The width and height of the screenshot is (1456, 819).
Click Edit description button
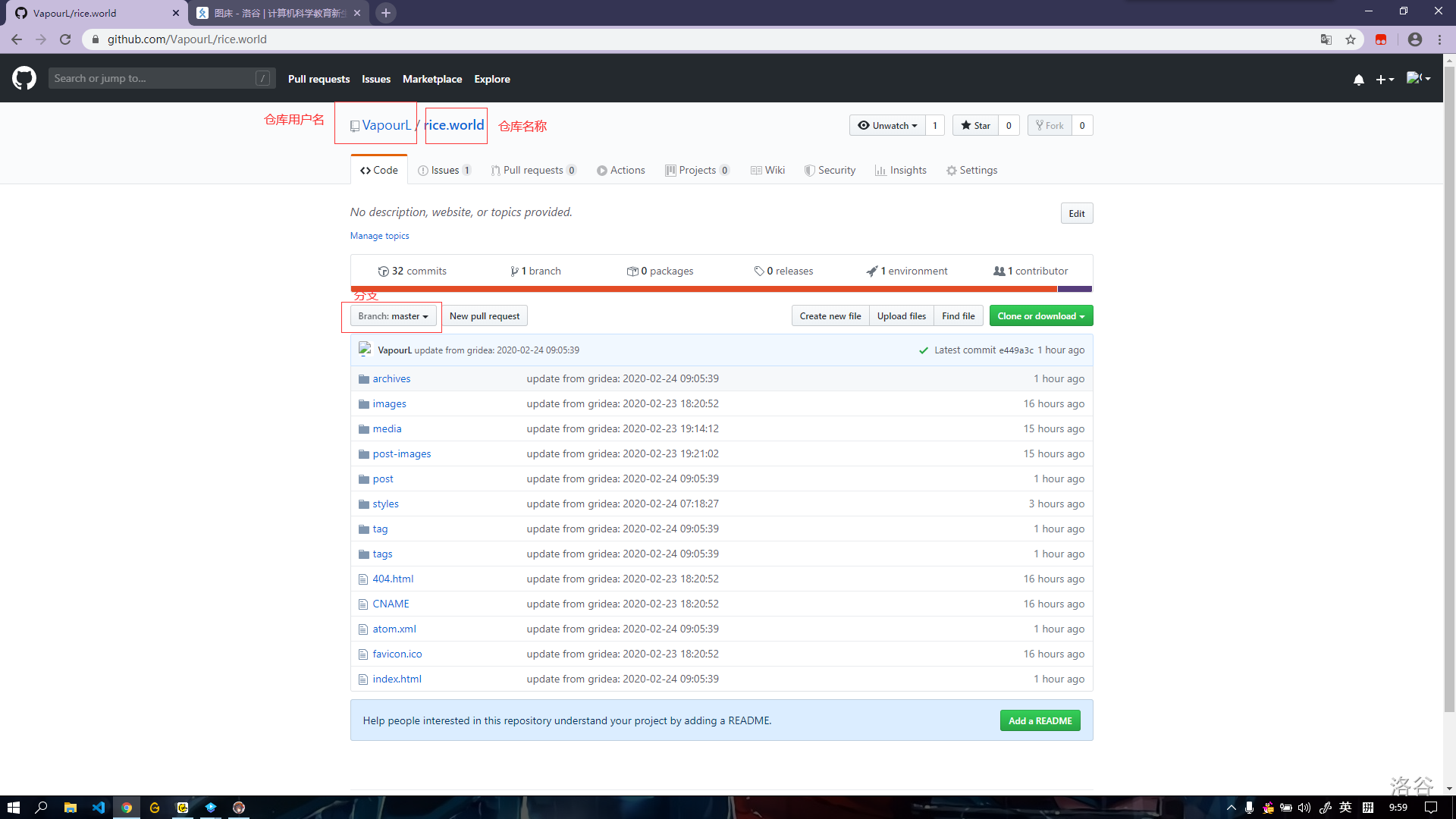(1076, 213)
